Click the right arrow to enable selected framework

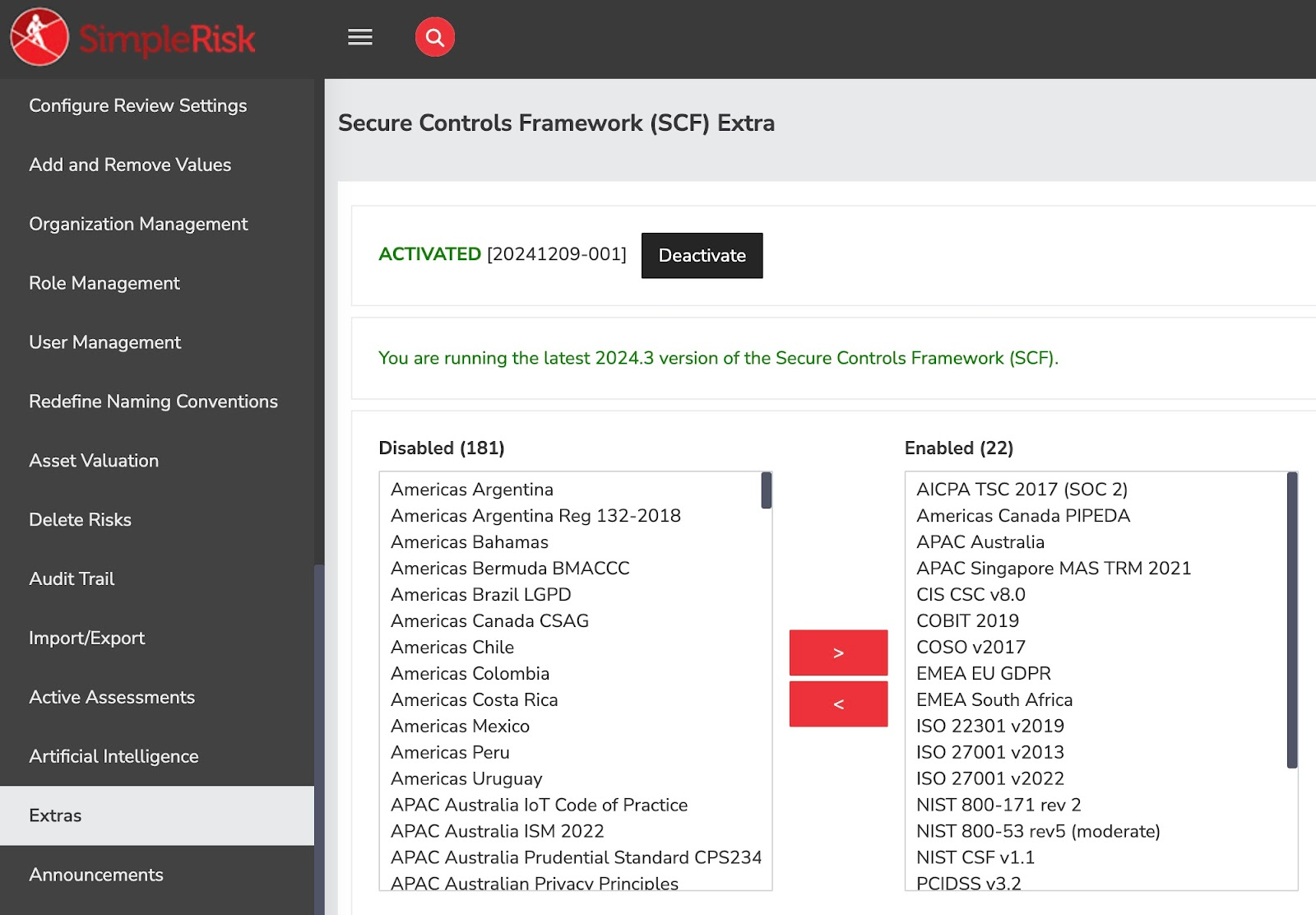(x=837, y=653)
